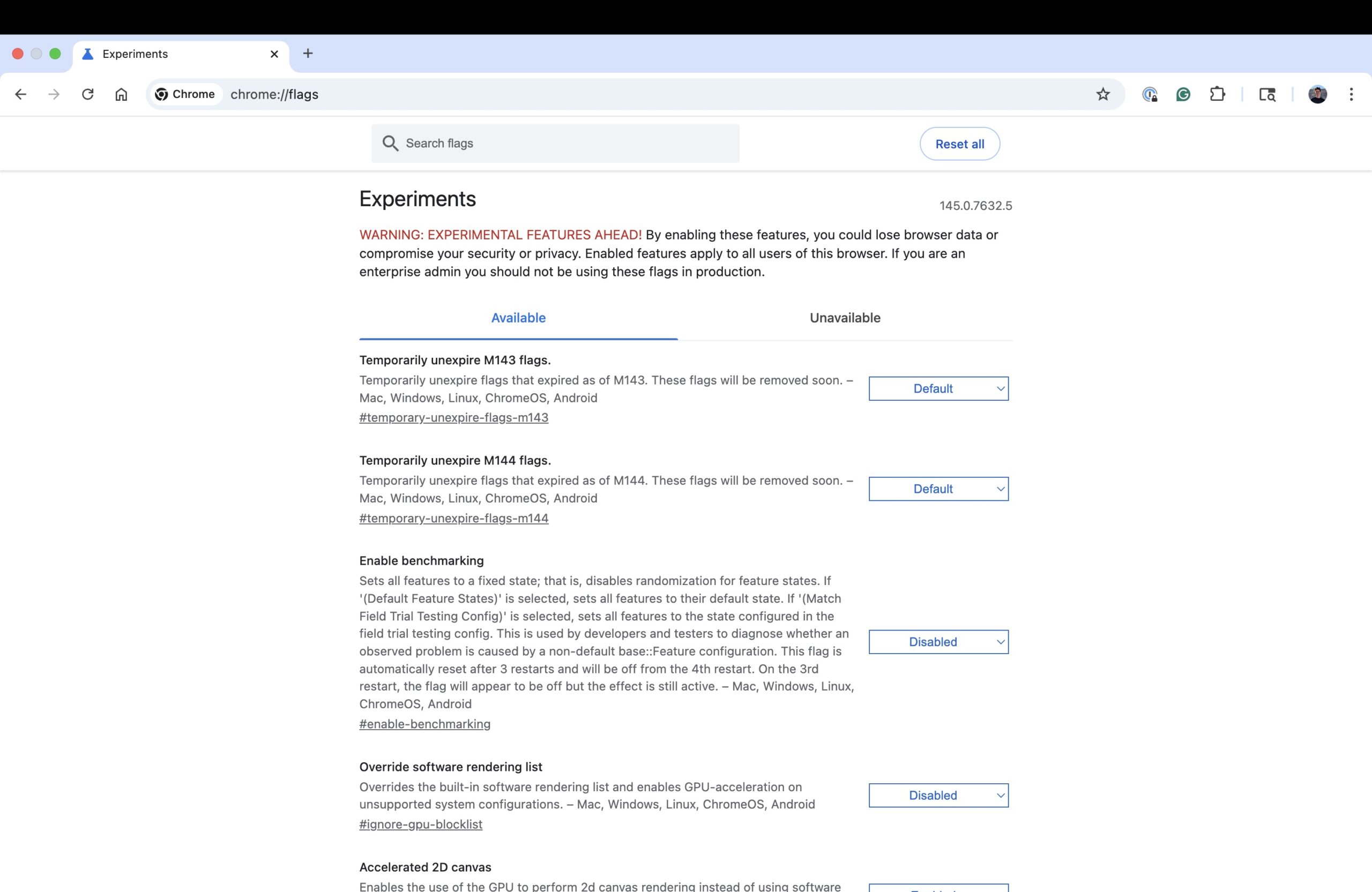Open the M143 unexpire flags dropdown
Image resolution: width=1372 pixels, height=892 pixels.
tap(938, 389)
